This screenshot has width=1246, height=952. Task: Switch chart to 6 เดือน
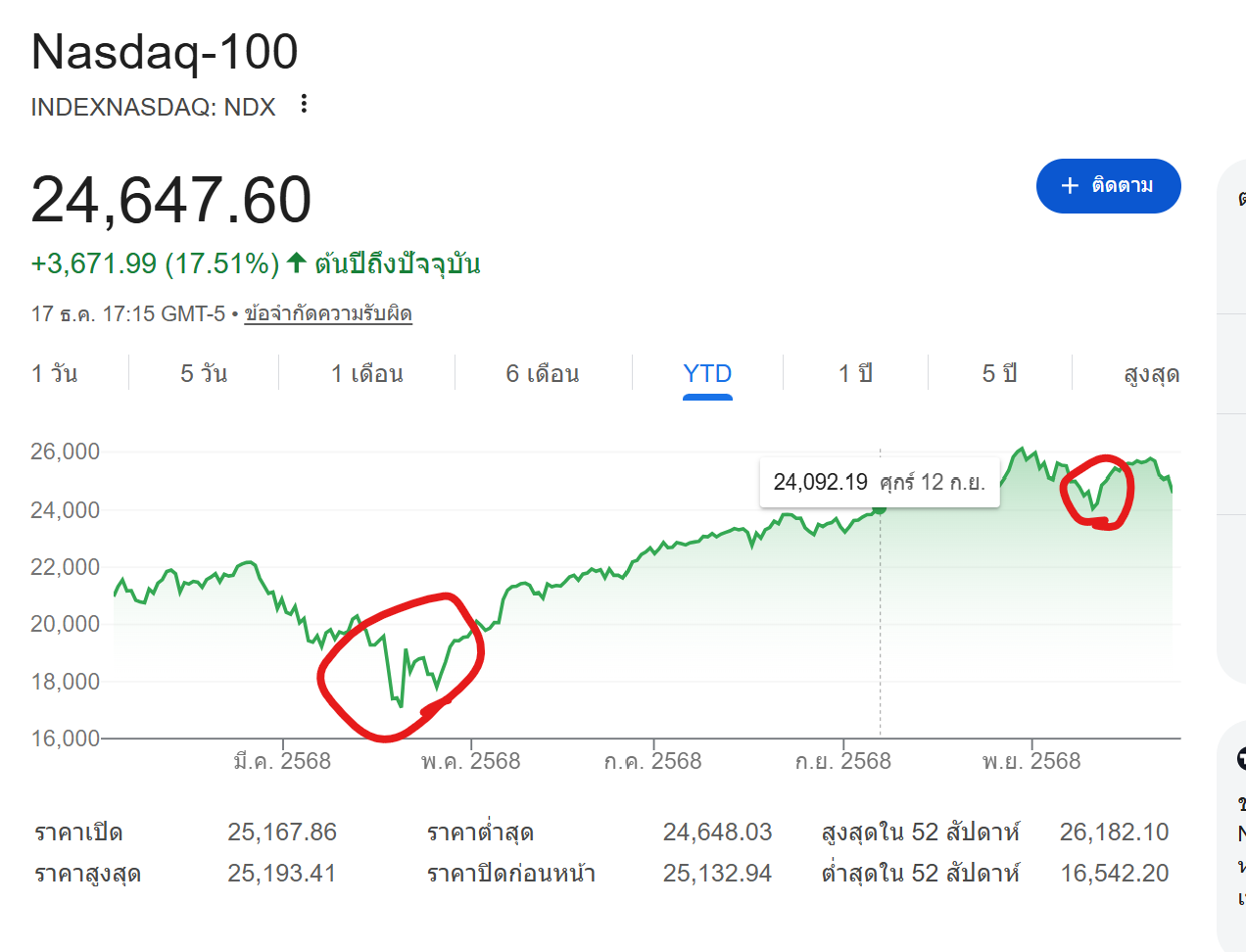[x=543, y=373]
